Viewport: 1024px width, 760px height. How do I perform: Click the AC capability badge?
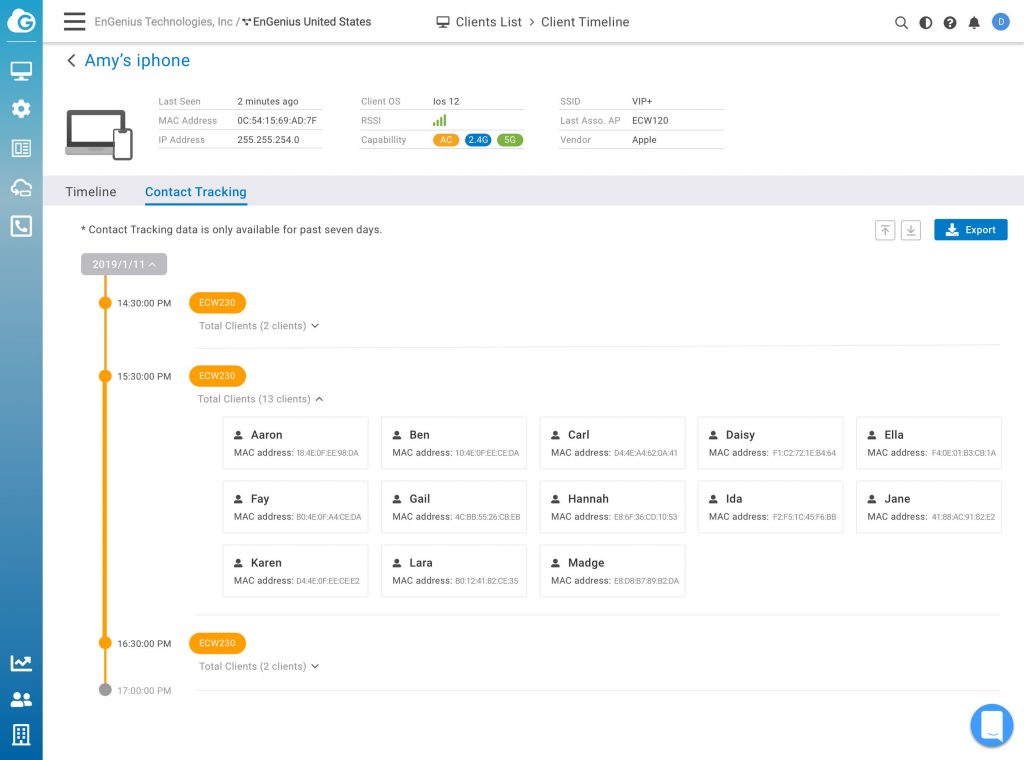(x=446, y=140)
